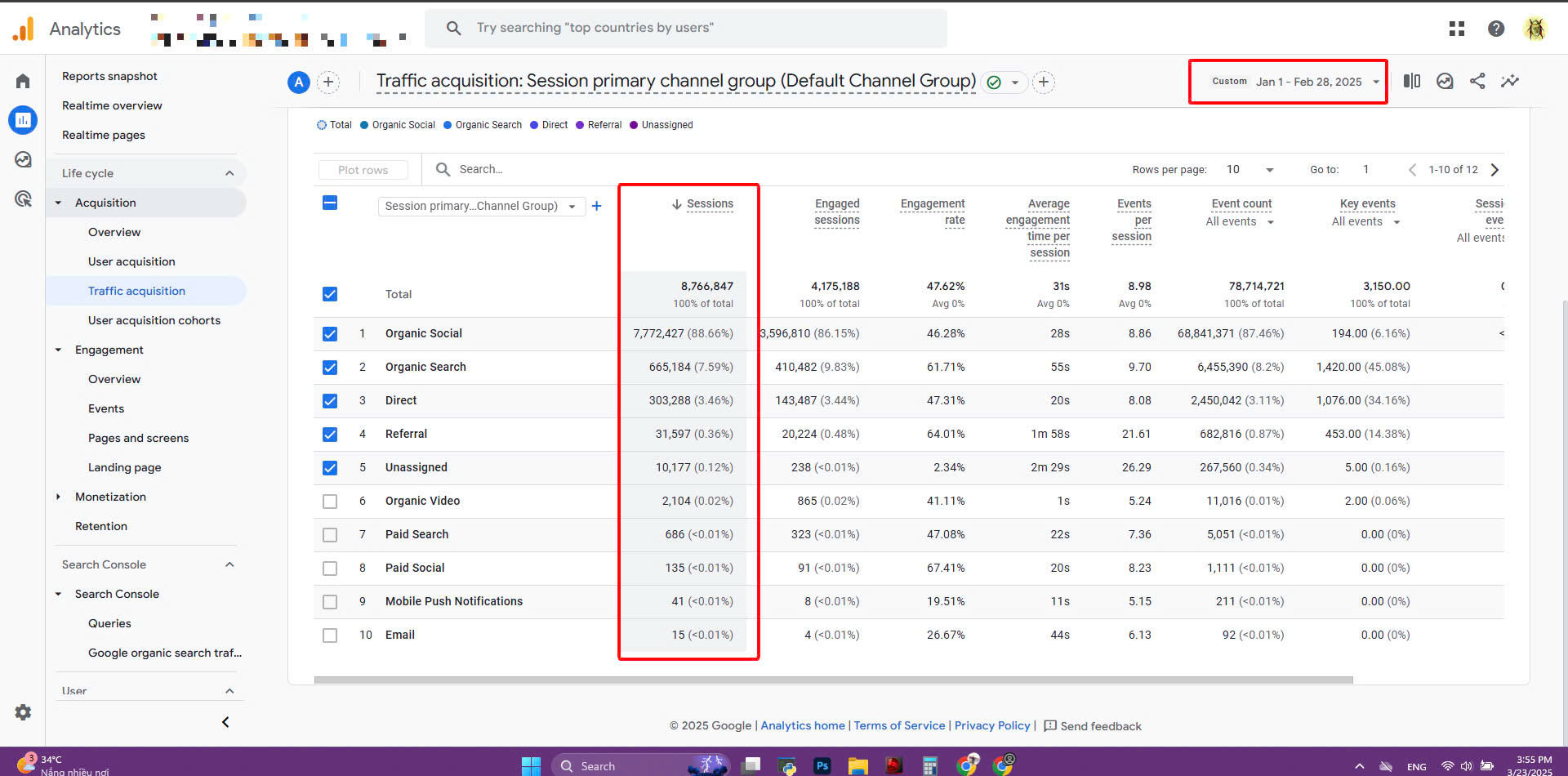Image resolution: width=1568 pixels, height=776 pixels.
Task: Sort by Sessions column header
Action: coord(709,203)
